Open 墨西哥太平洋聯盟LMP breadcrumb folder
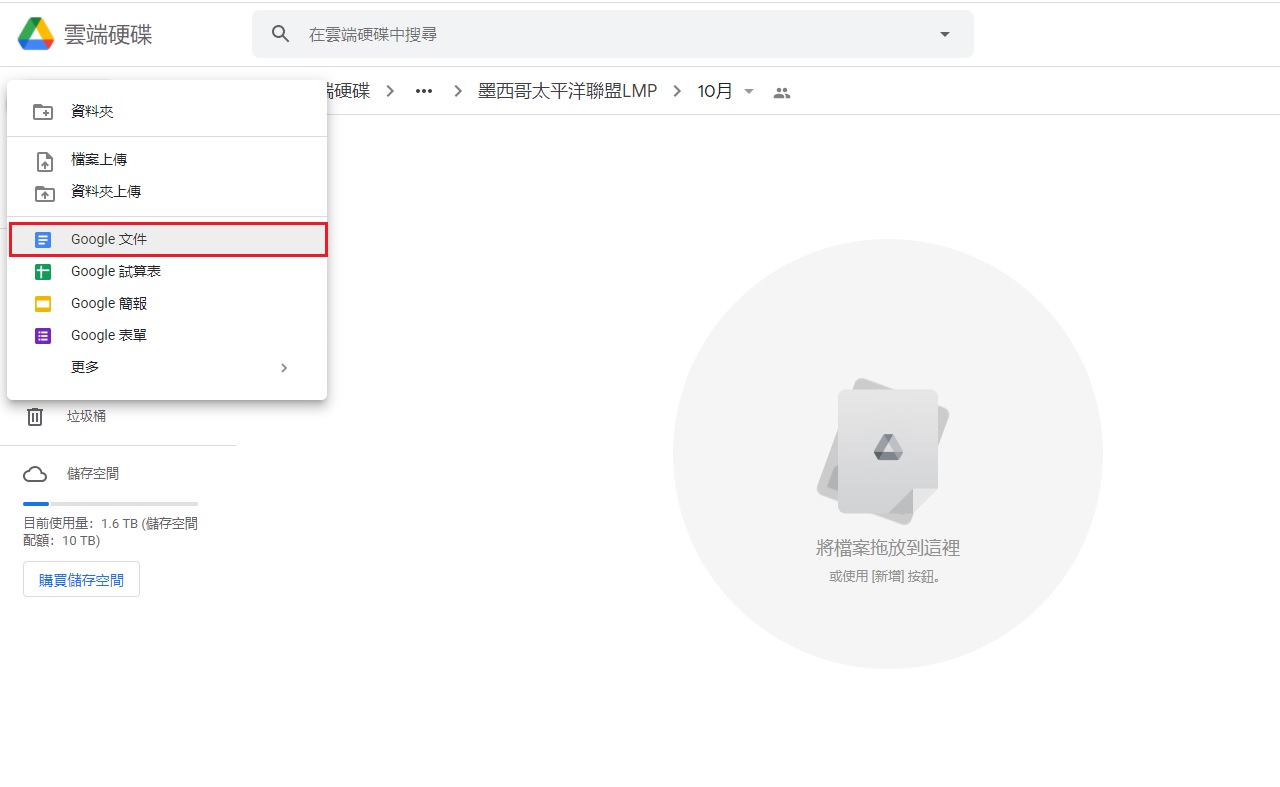Screen dimensions: 1280x787 coord(567,91)
